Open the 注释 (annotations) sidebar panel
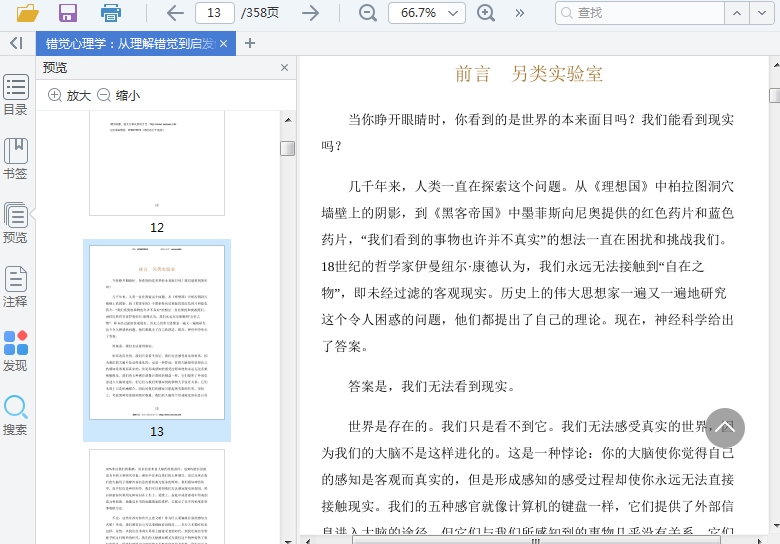The image size is (780, 544). pos(15,286)
